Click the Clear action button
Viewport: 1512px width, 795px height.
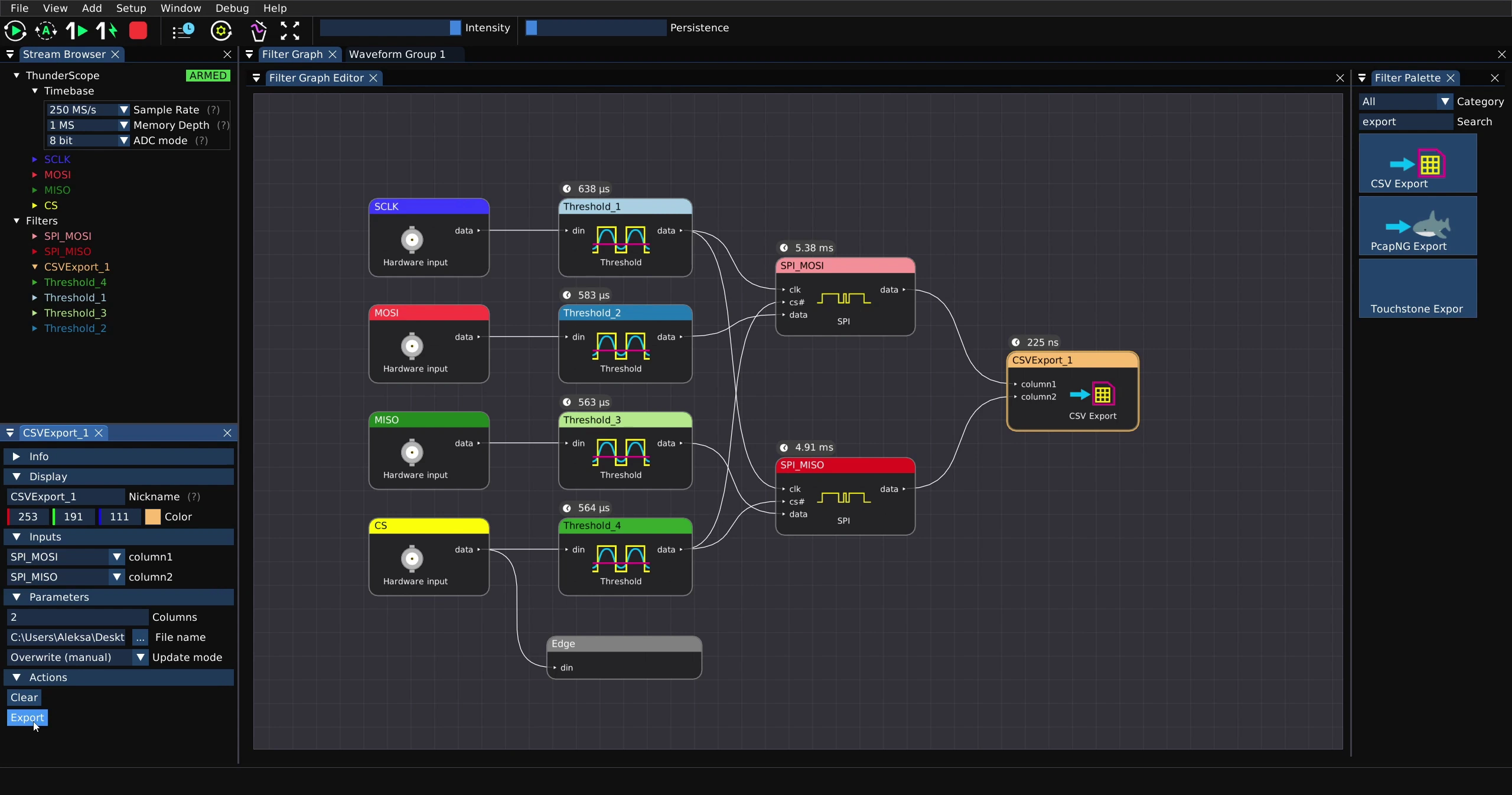coord(24,698)
